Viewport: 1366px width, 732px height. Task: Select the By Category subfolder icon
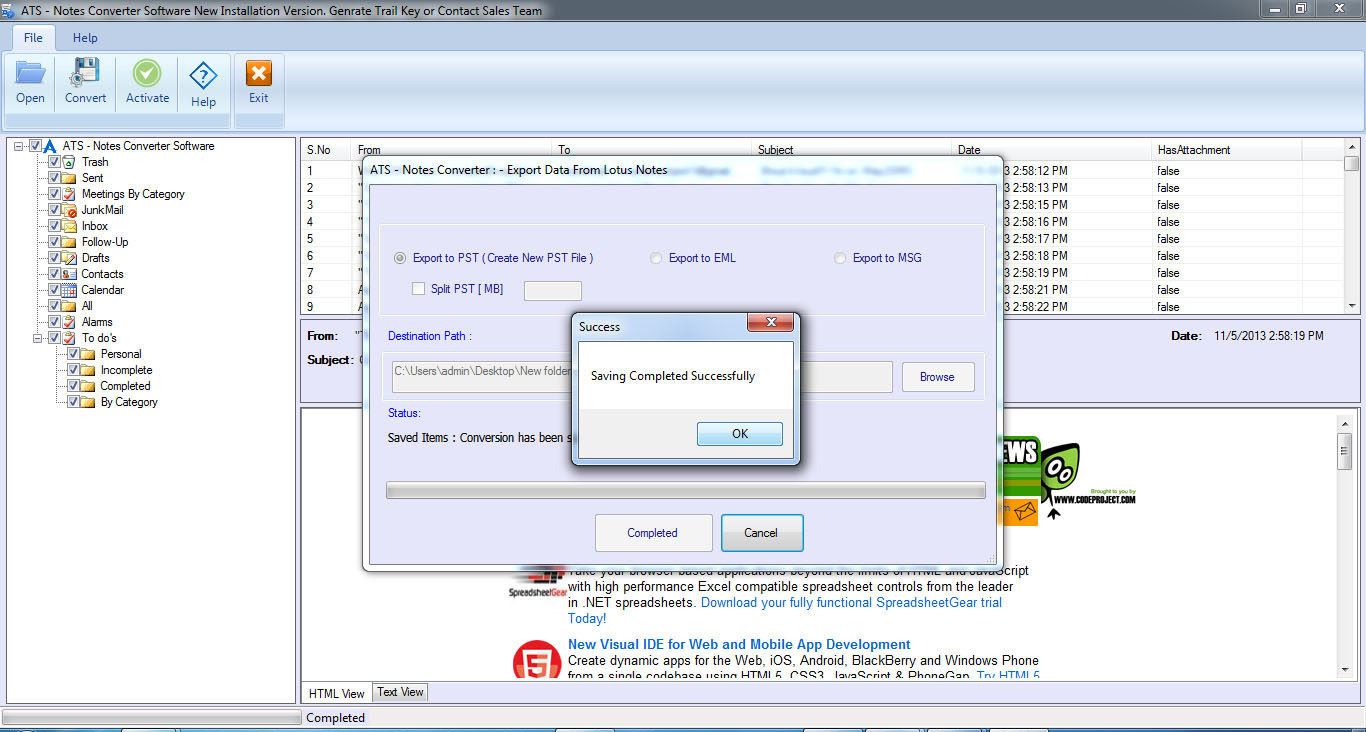[x=88, y=402]
